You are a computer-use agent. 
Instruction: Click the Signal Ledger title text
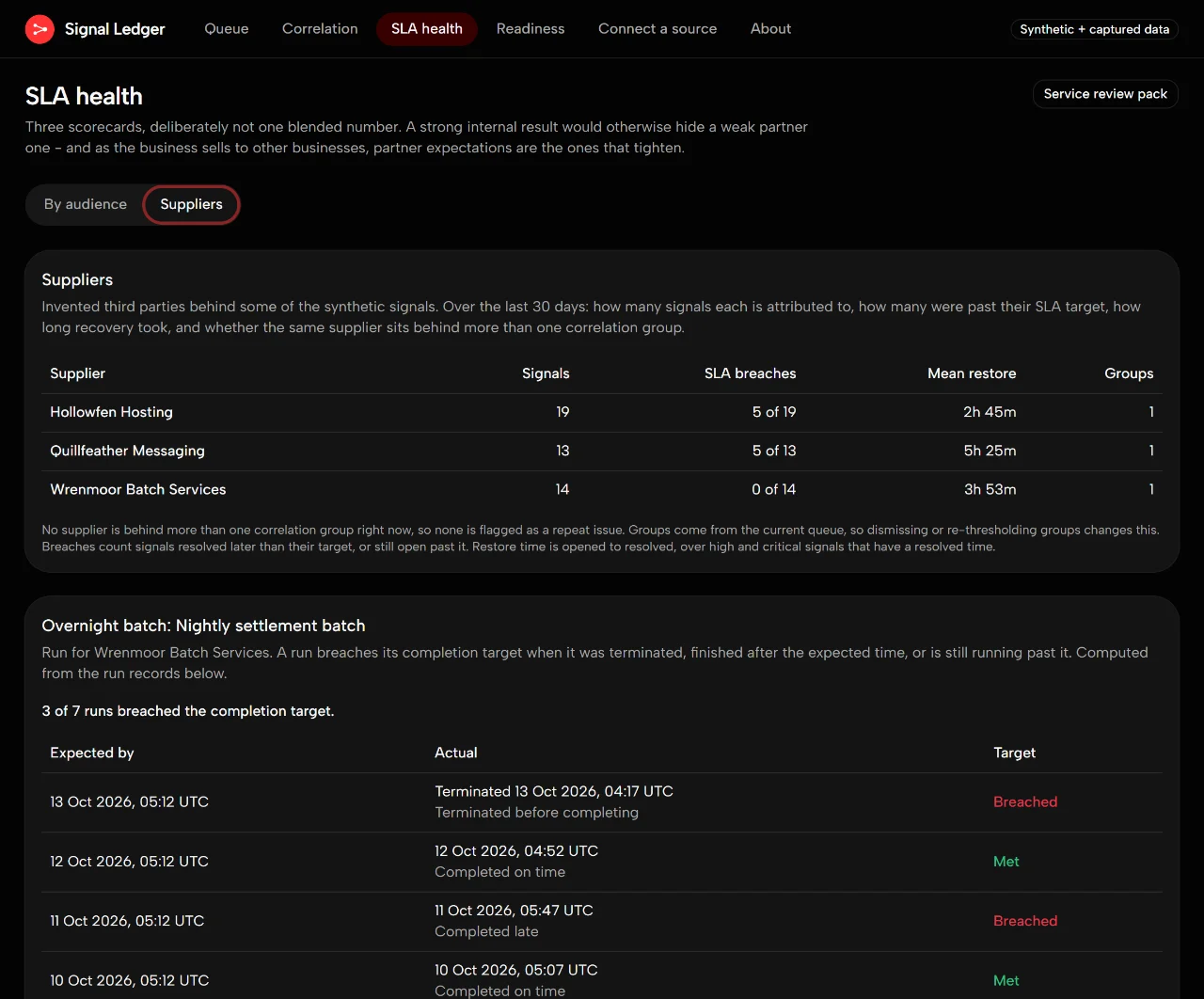click(x=115, y=29)
